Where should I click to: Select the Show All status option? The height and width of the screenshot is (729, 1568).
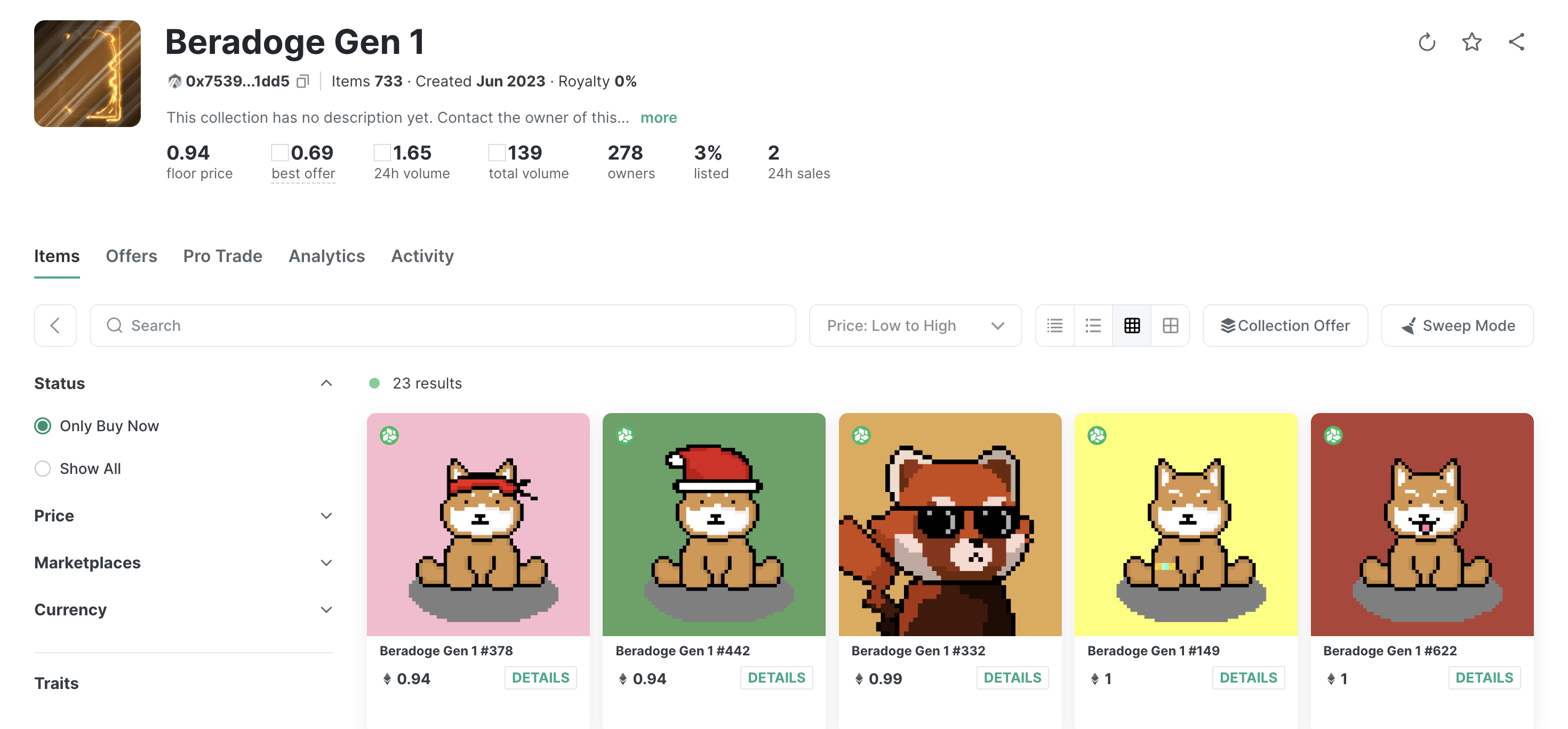coord(43,469)
